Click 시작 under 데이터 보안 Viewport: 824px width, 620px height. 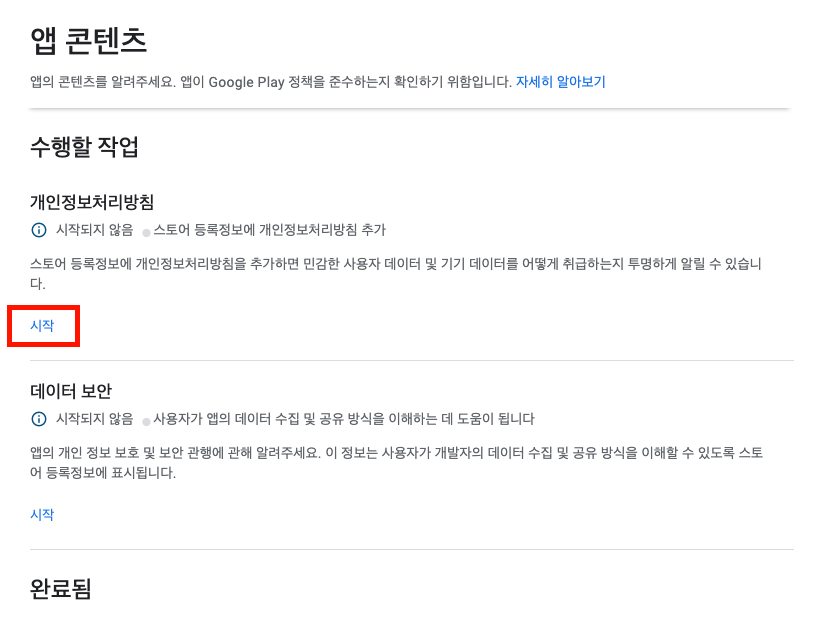(42, 514)
